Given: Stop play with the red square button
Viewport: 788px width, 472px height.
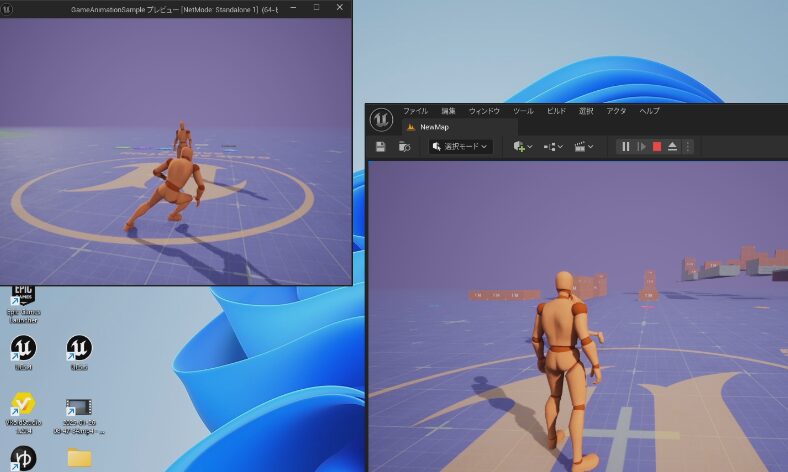Looking at the screenshot, I should pyautogui.click(x=657, y=146).
